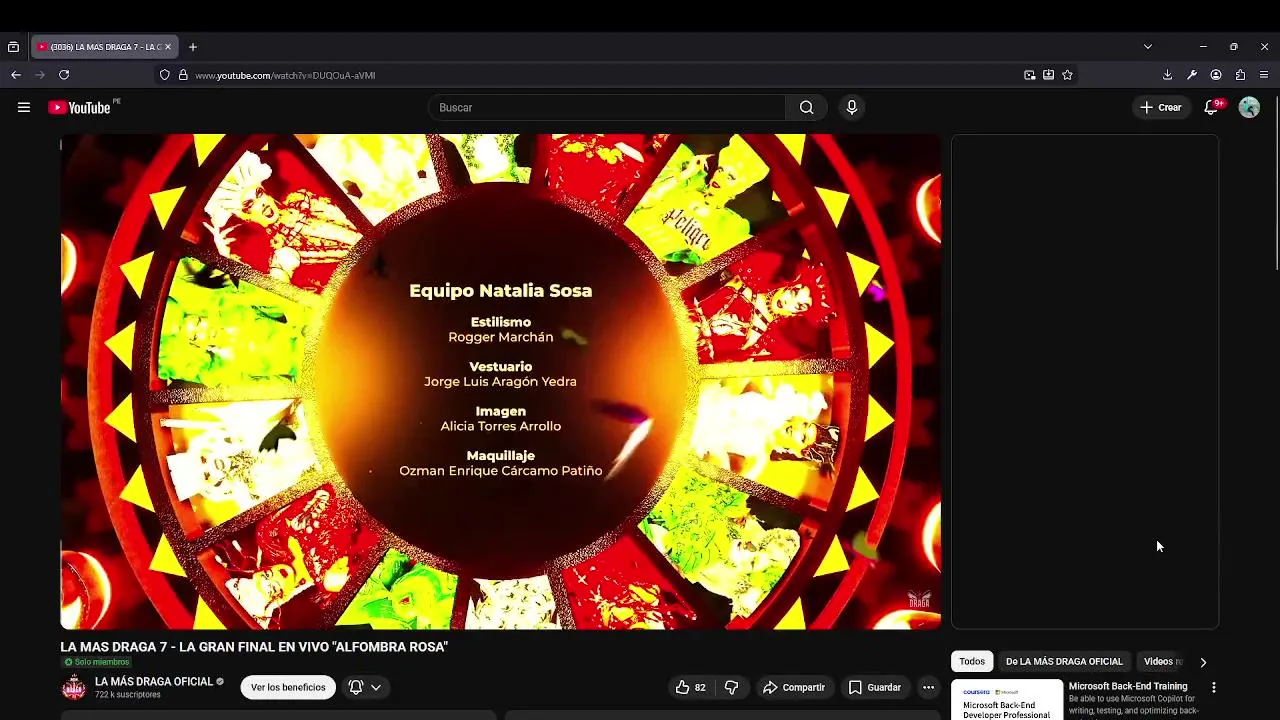Screen dimensions: 1280x720
Task: Click the Solo miembros badge
Action: (97, 662)
